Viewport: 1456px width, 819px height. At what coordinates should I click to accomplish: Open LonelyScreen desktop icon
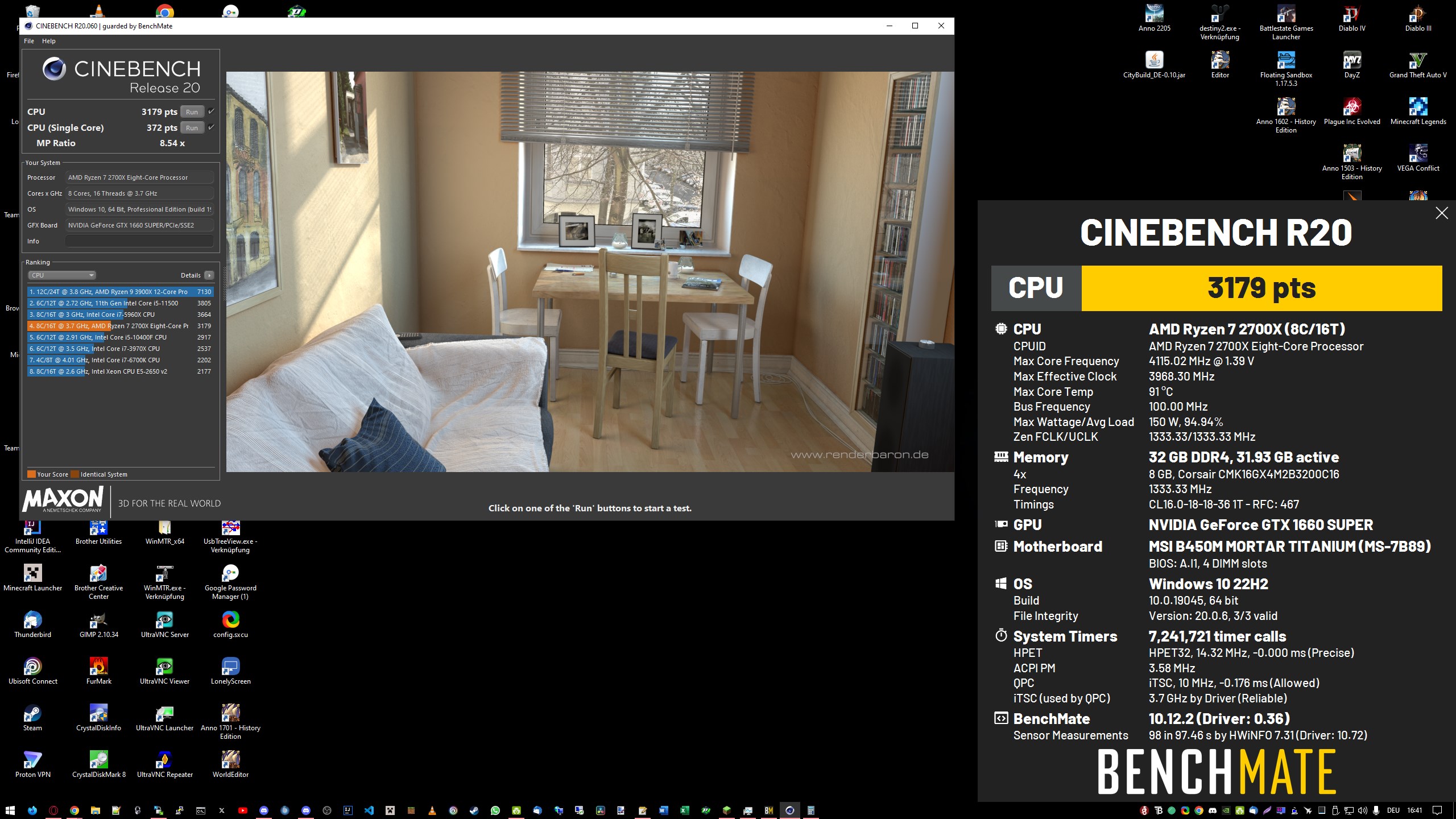tap(230, 671)
